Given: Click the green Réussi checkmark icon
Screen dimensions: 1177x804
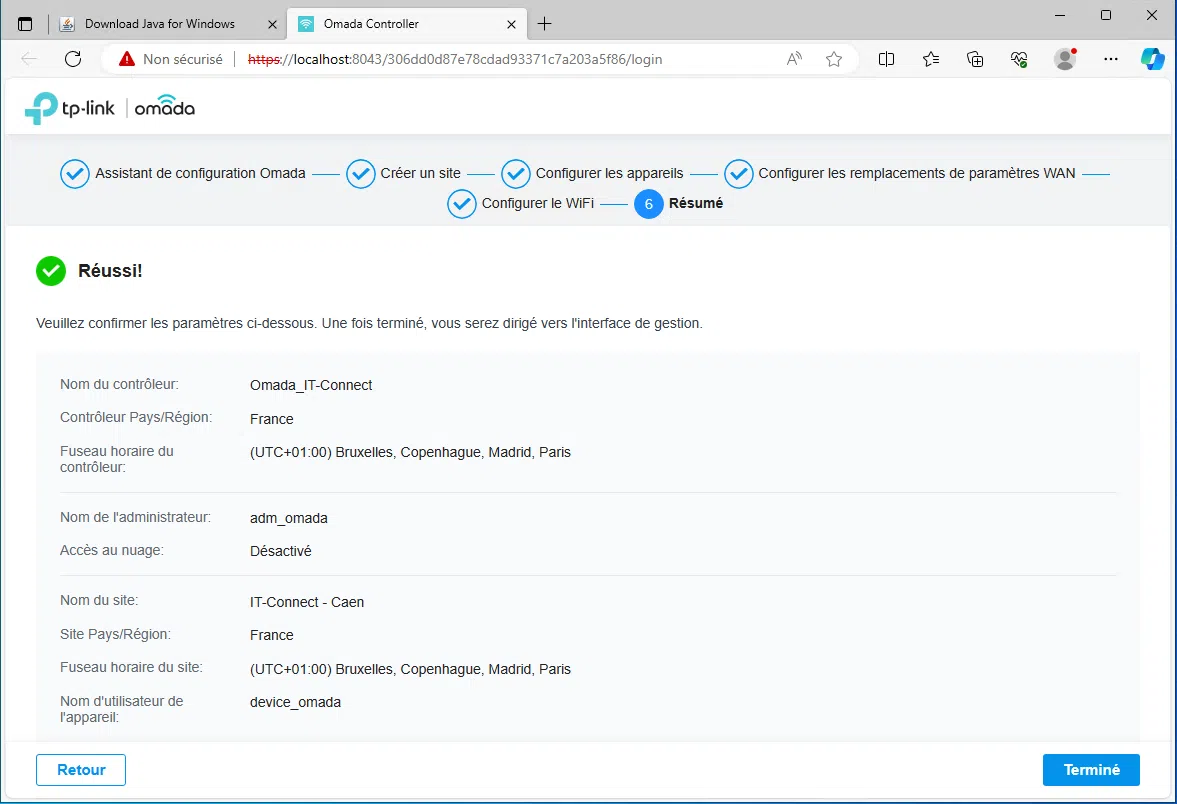Looking at the screenshot, I should click(x=51, y=271).
